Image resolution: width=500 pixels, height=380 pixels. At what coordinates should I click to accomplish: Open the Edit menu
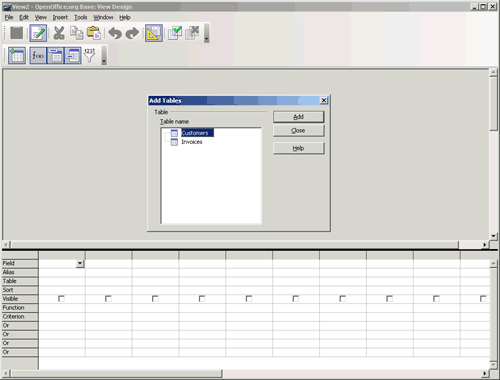[24, 17]
